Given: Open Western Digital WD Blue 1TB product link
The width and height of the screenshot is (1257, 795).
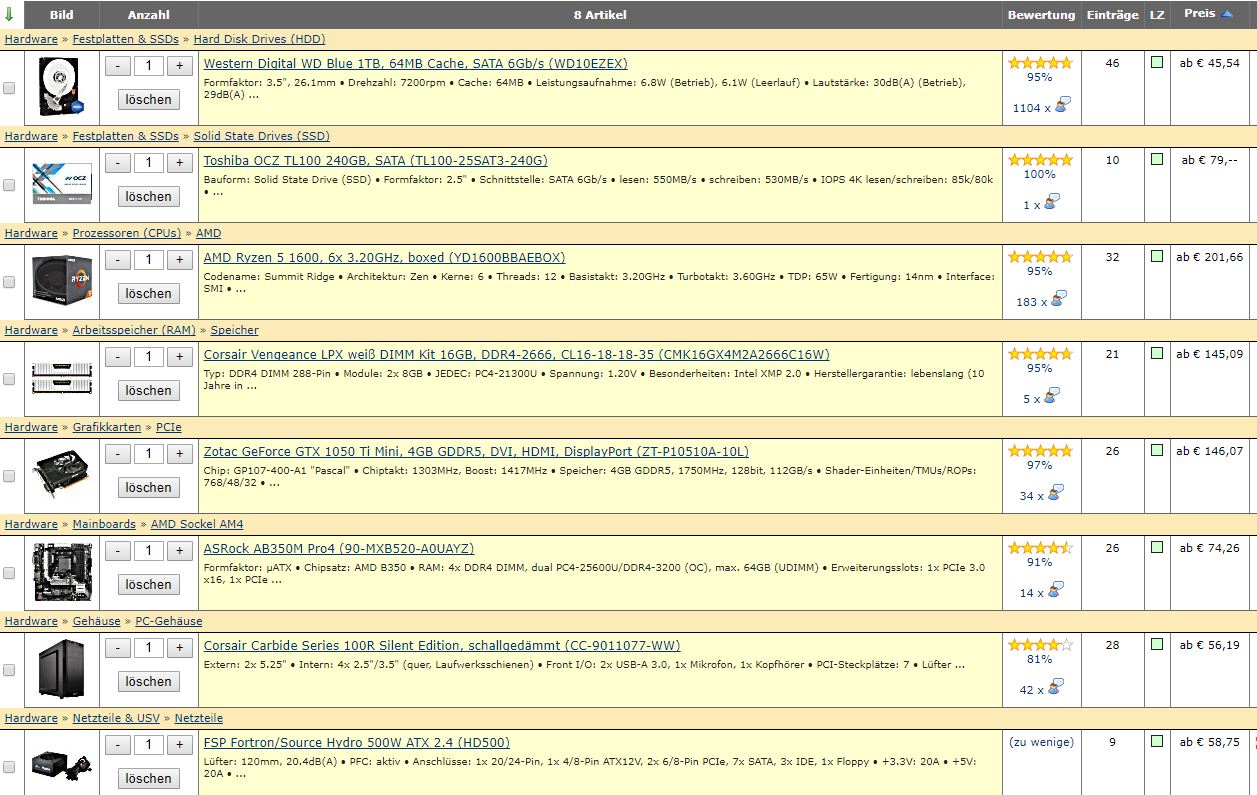Looking at the screenshot, I should click(415, 63).
